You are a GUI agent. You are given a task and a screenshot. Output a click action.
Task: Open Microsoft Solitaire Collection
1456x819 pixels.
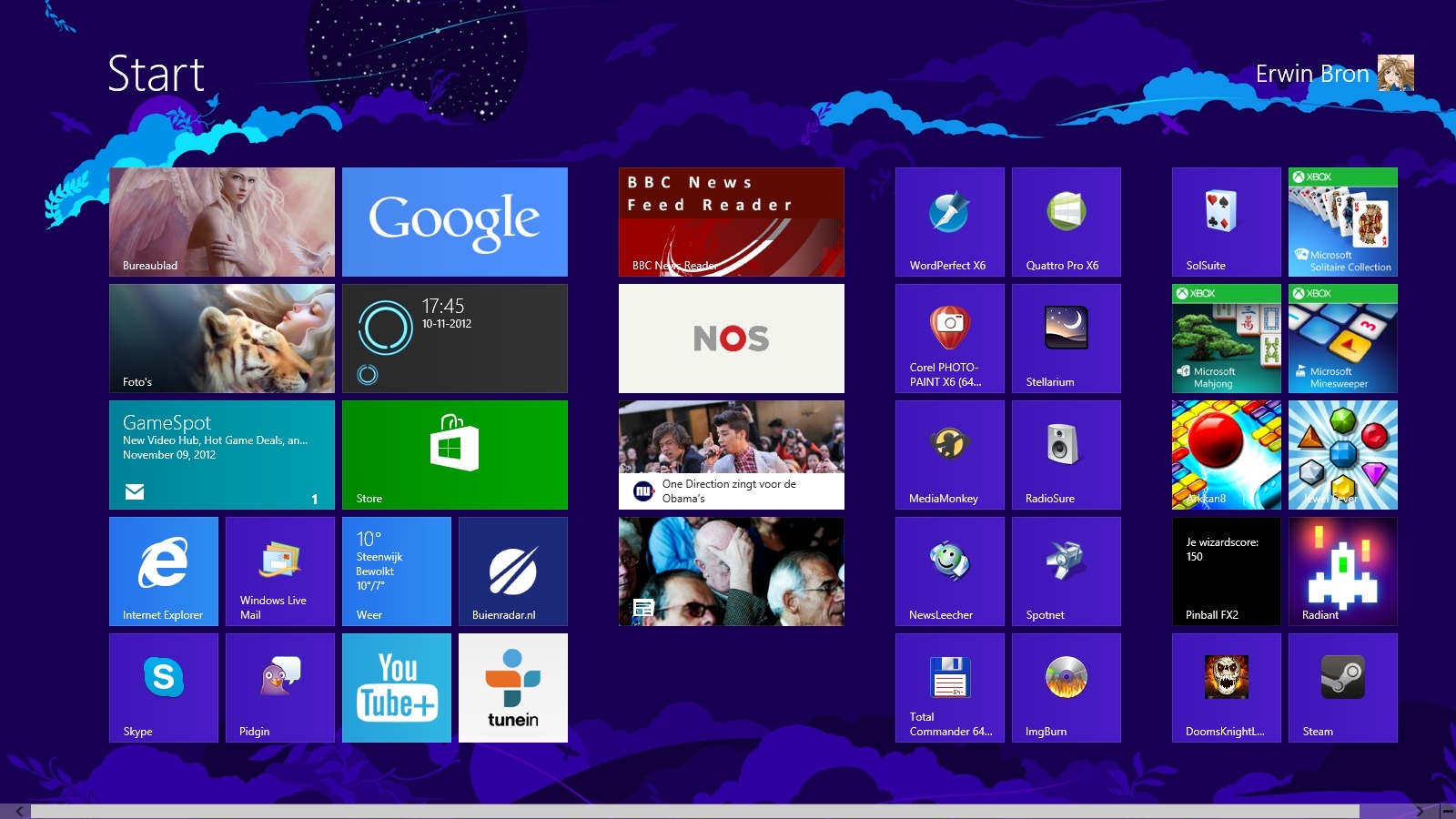click(1343, 222)
